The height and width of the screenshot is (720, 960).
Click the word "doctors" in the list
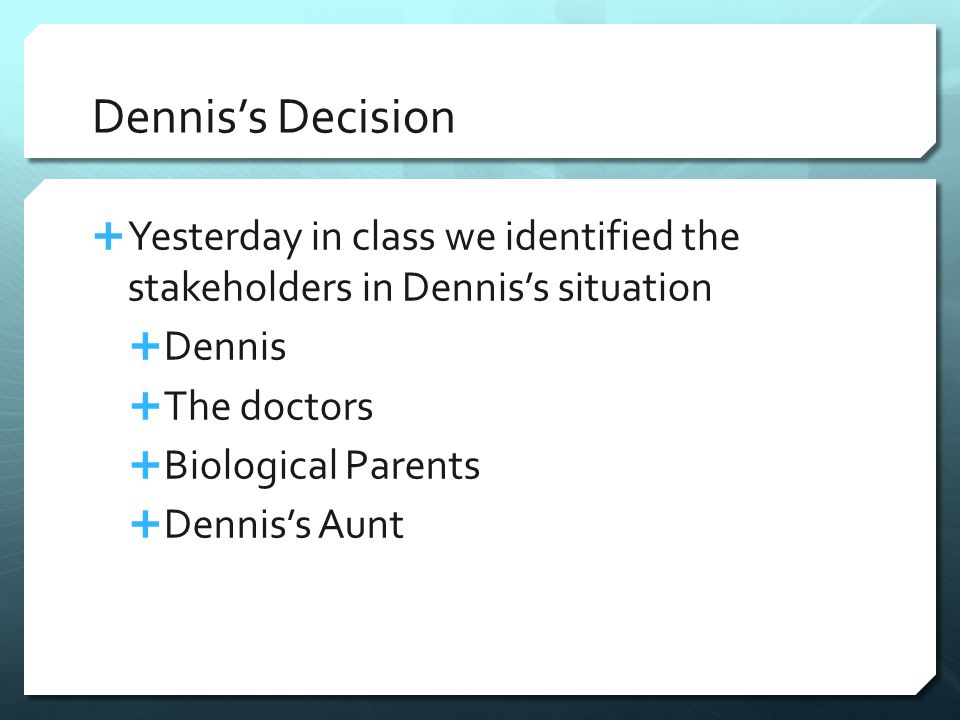(x=306, y=406)
